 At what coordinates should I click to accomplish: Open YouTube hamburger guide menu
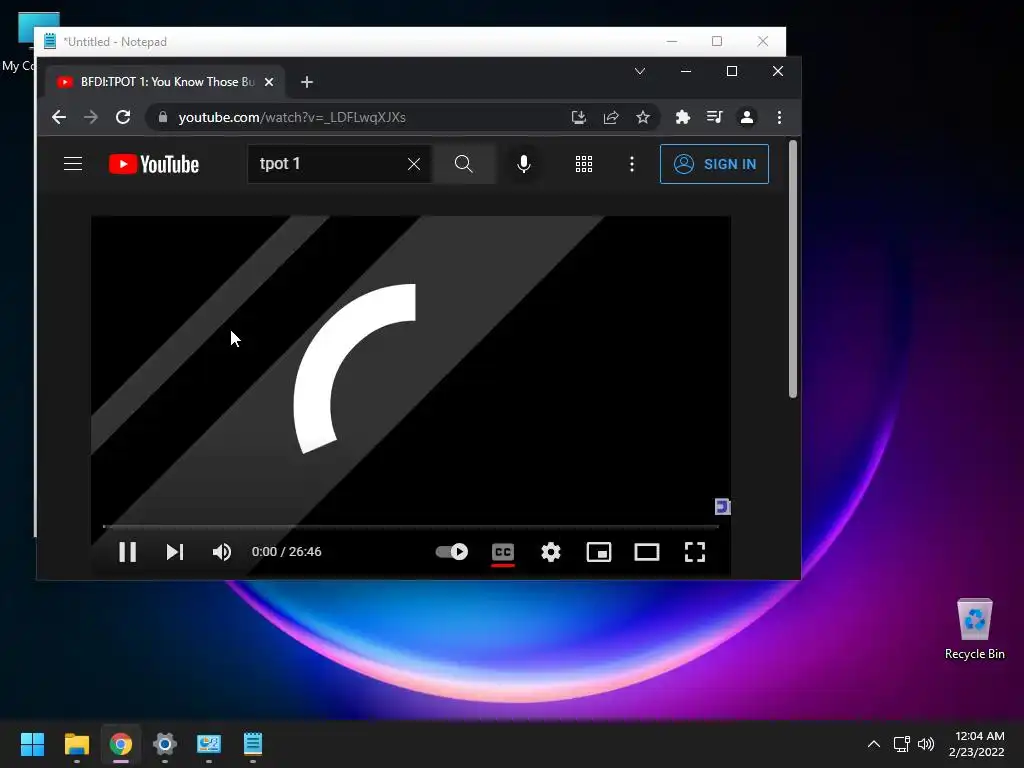click(72, 163)
